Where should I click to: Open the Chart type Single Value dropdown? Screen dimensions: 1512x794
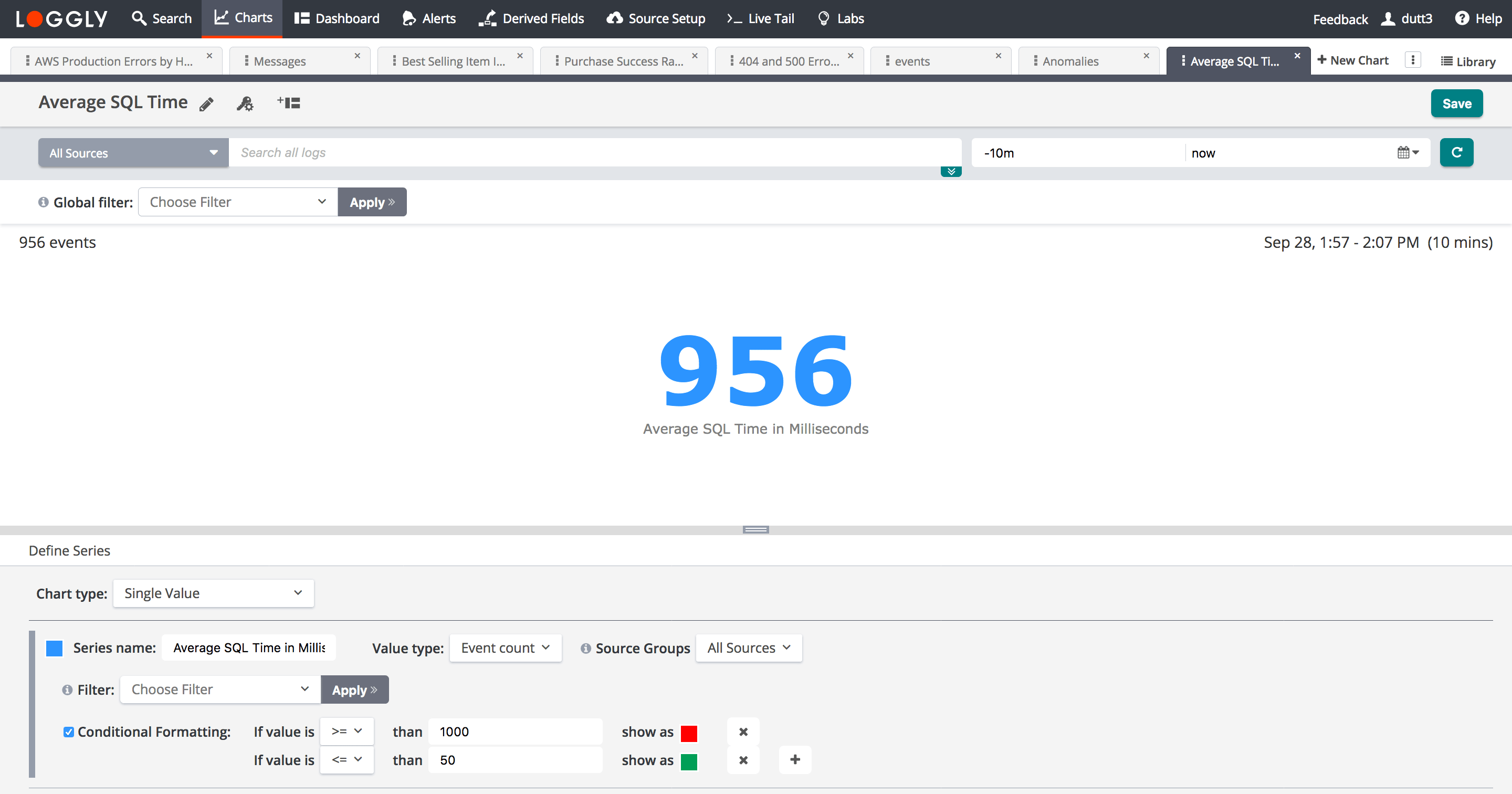(x=213, y=593)
